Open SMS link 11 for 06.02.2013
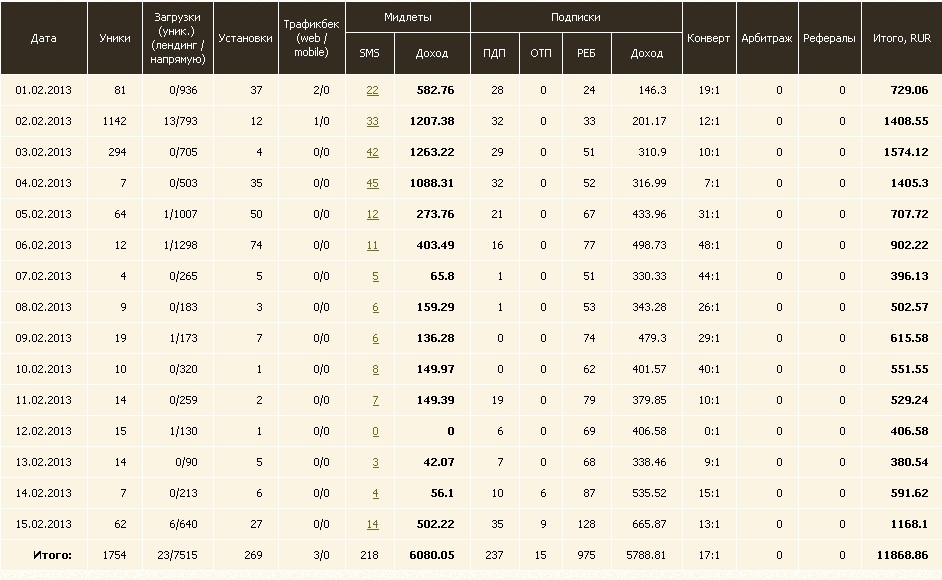Viewport: 942px width, 580px height. pos(372,245)
